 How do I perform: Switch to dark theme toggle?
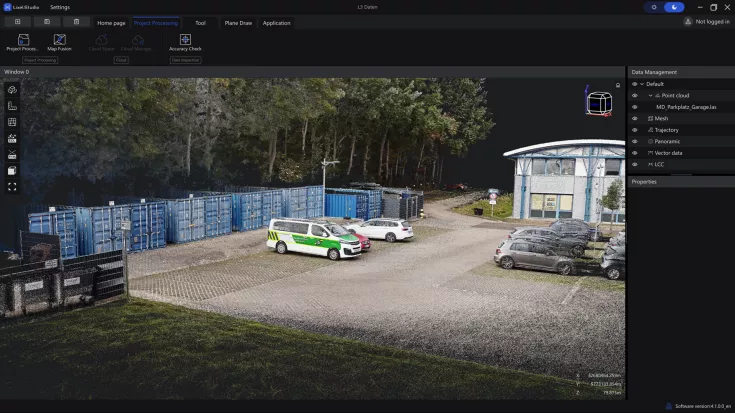point(674,7)
